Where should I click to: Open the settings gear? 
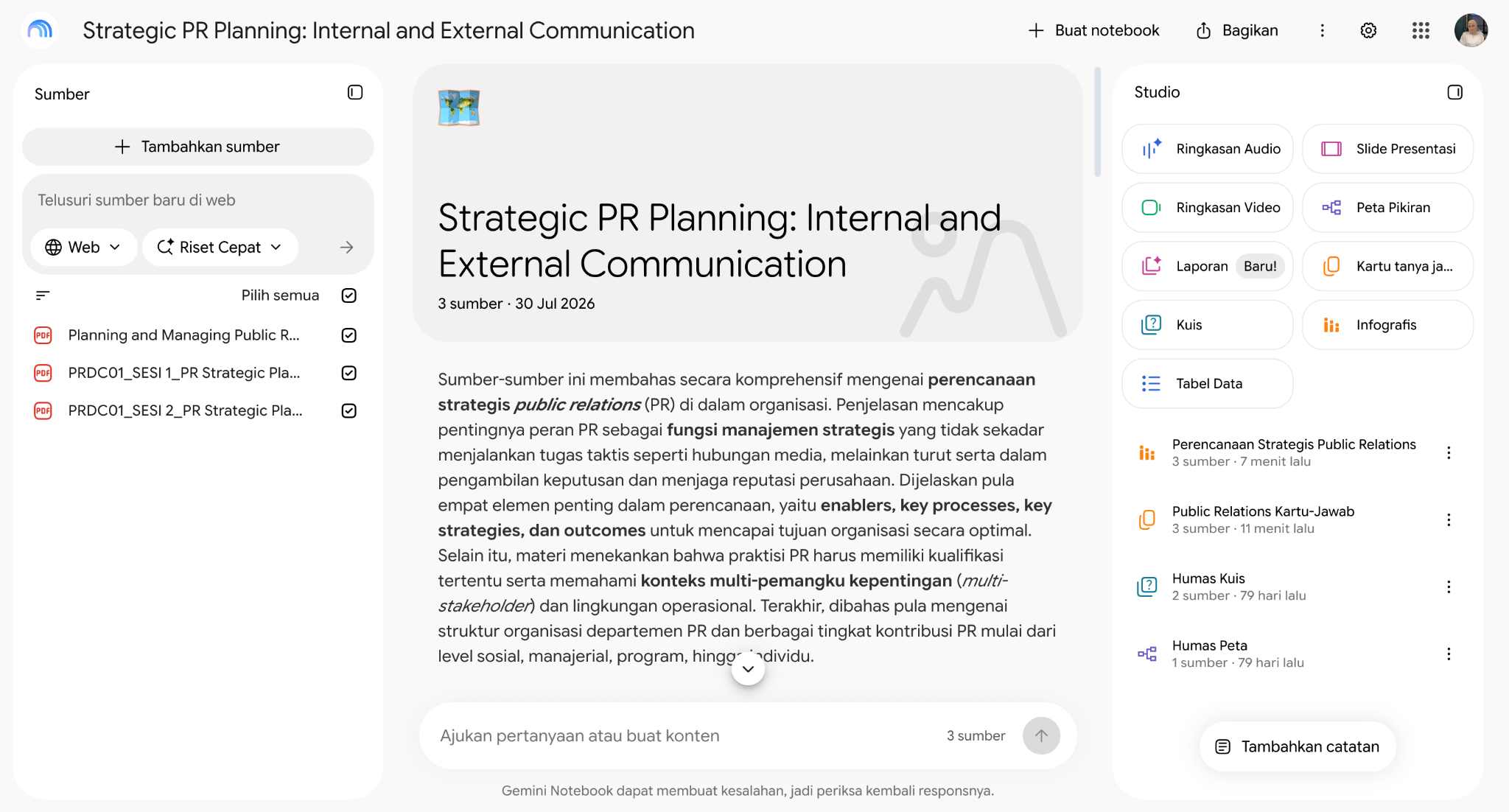pyautogui.click(x=1368, y=30)
